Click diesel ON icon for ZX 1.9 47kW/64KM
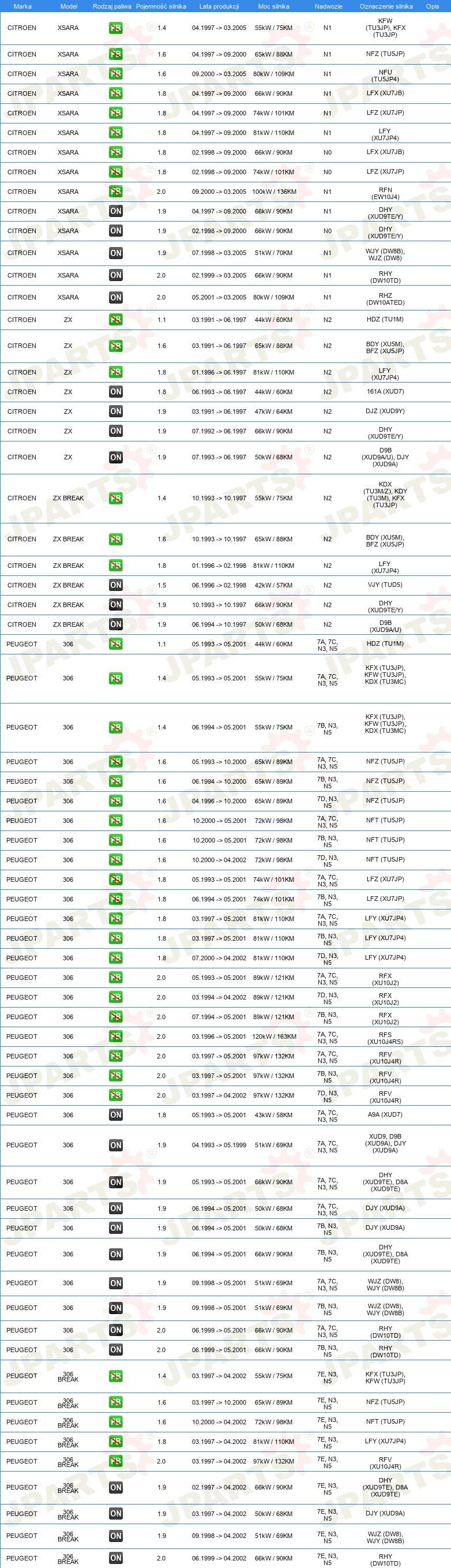Screen dimensions: 451x1568 116,411
